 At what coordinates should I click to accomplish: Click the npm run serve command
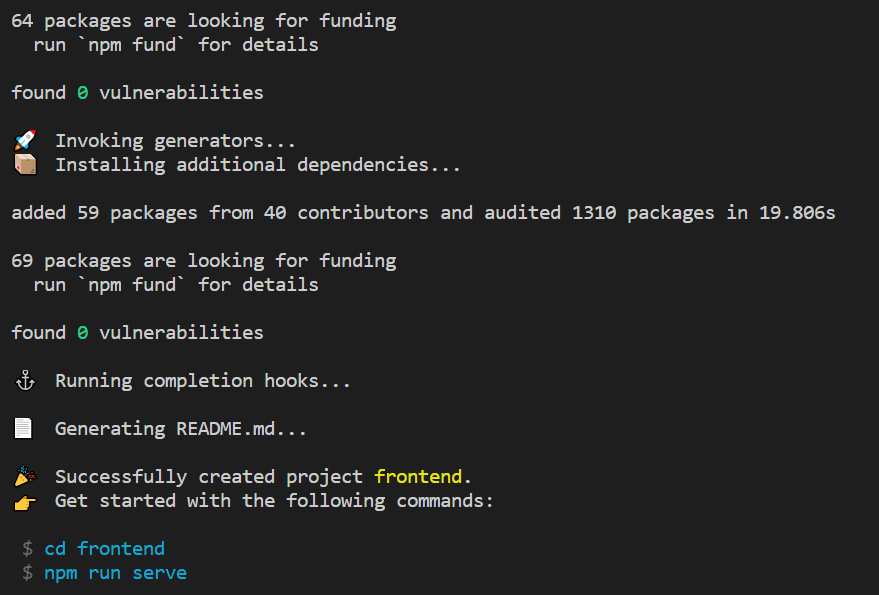click(x=115, y=573)
